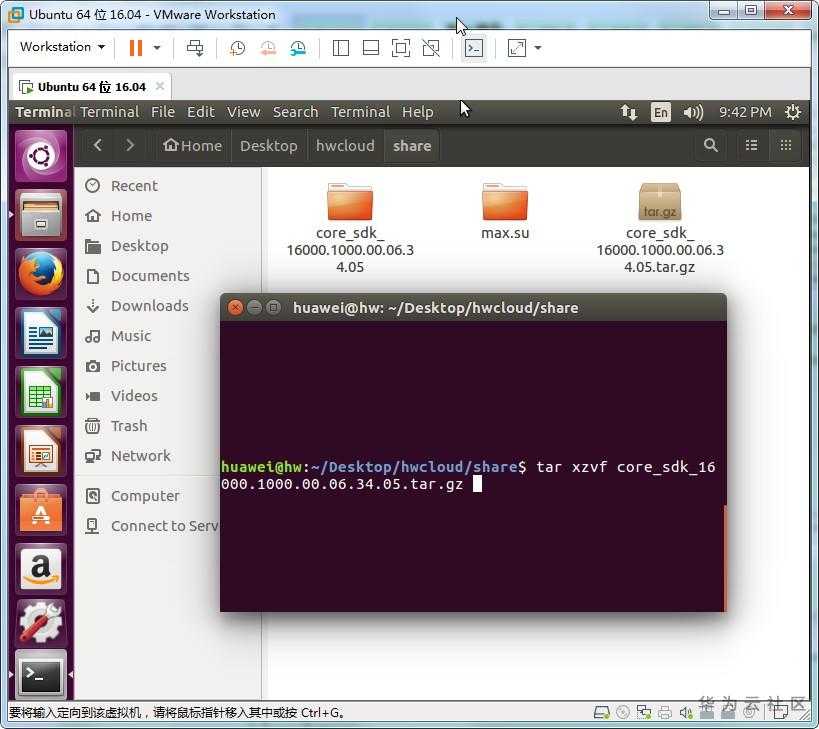Expand the stretch display dropdown arrow
The width and height of the screenshot is (819, 729).
pyautogui.click(x=537, y=48)
